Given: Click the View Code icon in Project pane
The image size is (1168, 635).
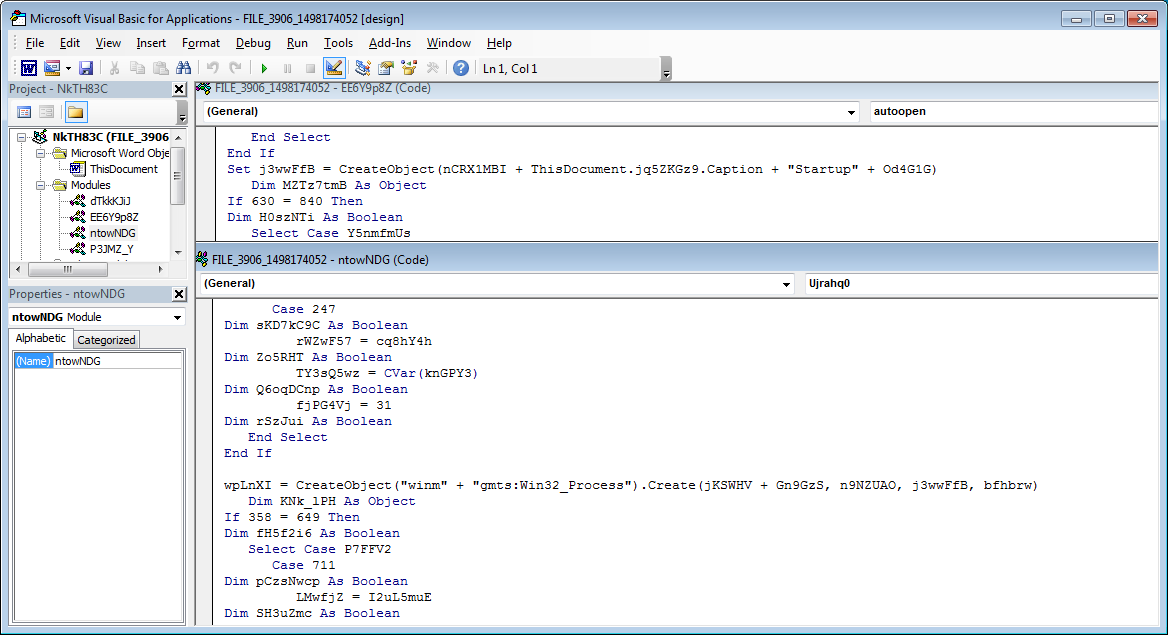Looking at the screenshot, I should pos(24,112).
